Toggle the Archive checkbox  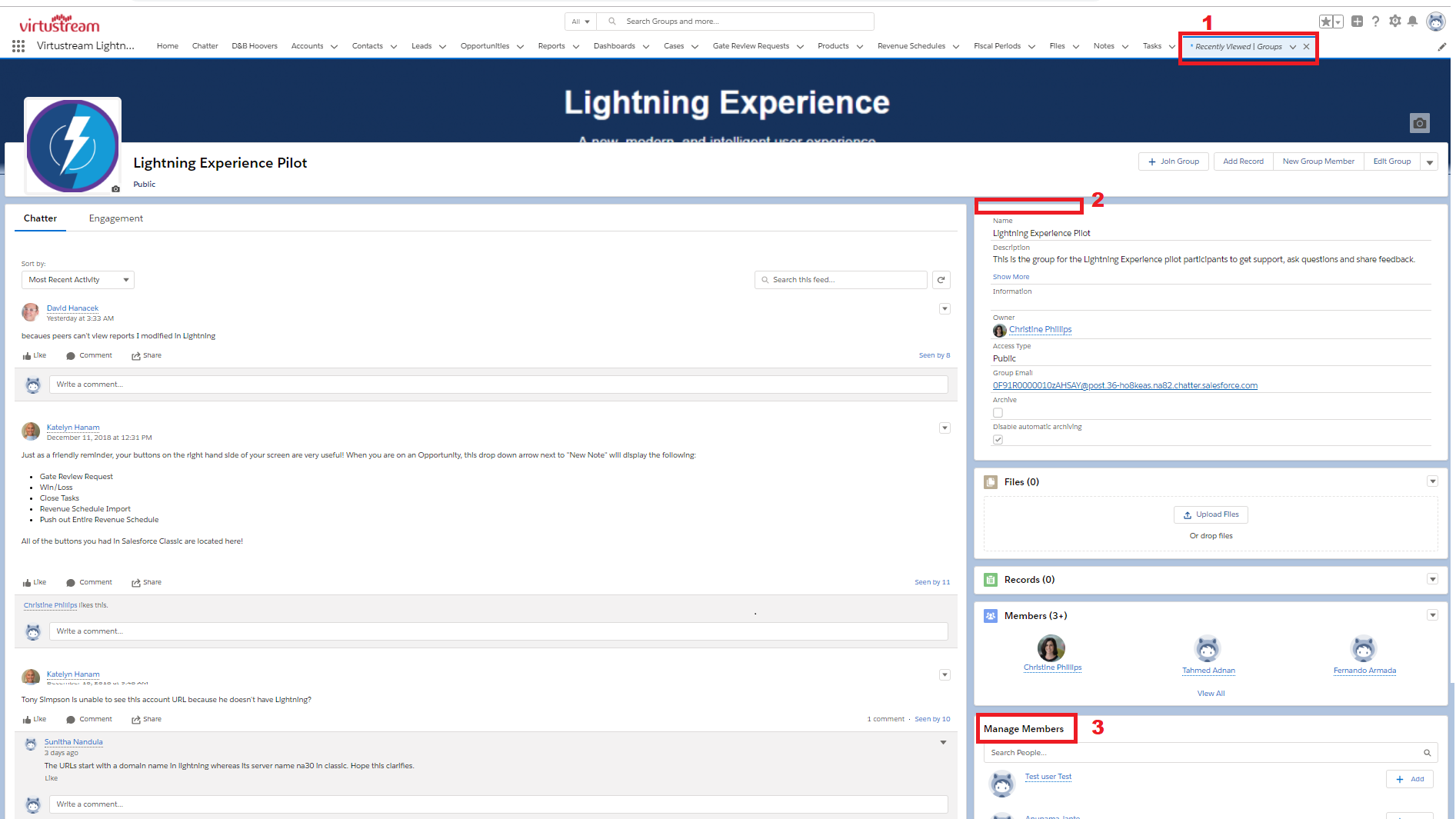click(x=998, y=413)
